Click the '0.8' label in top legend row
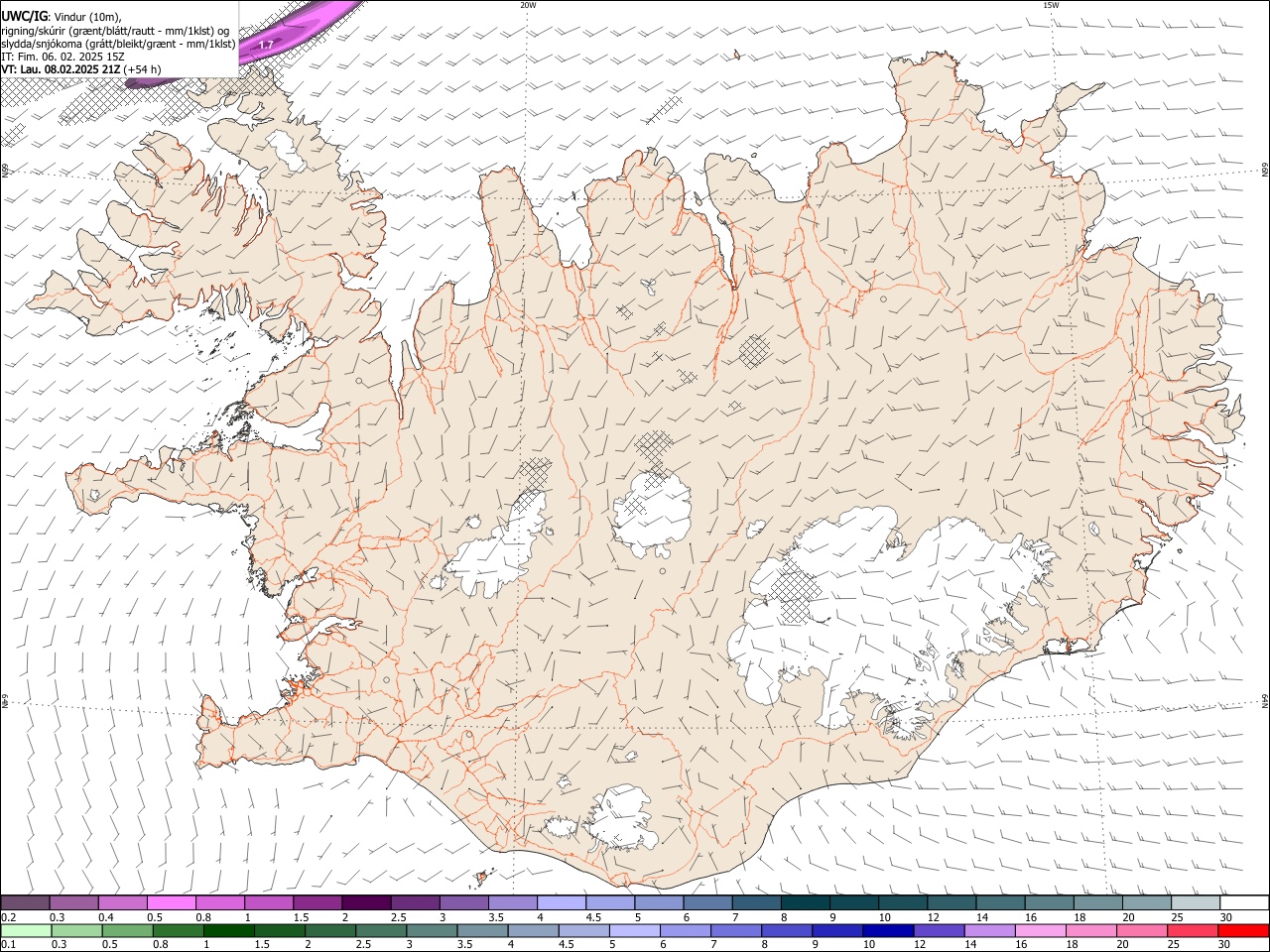1270x952 pixels. (202, 917)
